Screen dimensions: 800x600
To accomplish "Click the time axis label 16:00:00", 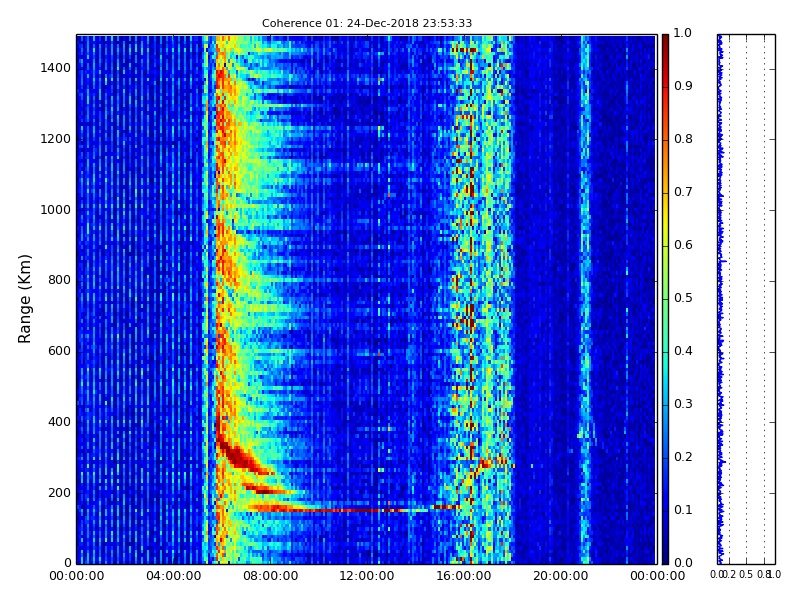I will (464, 576).
